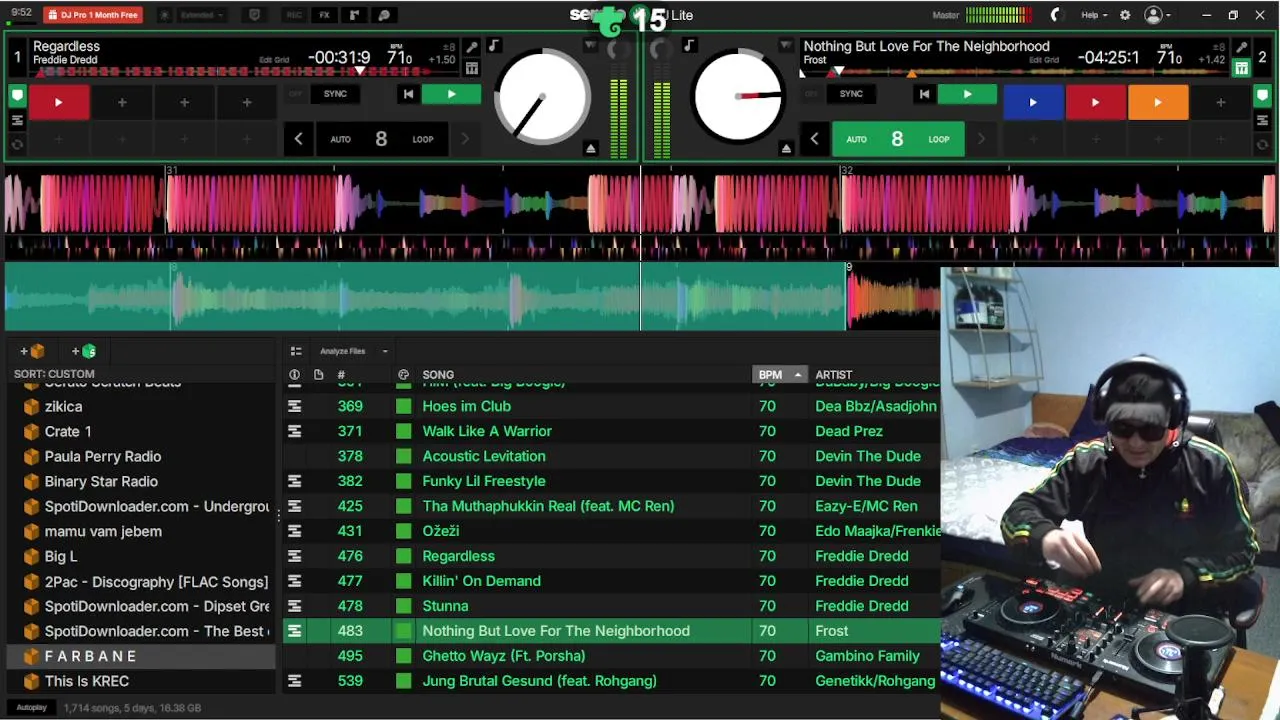Switch the library view mode icon
The image size is (1280, 720).
pos(296,351)
